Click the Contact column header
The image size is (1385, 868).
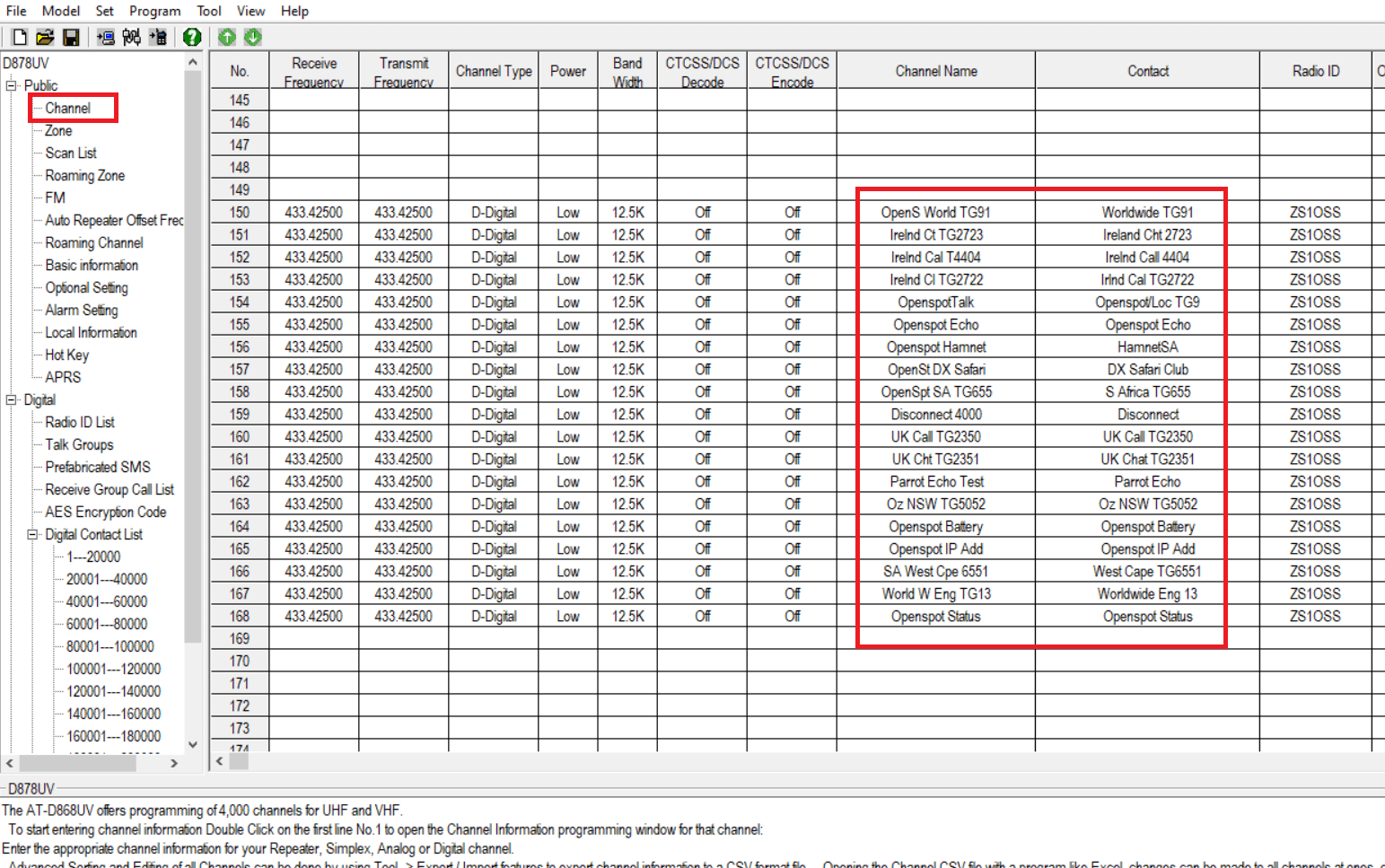point(1148,71)
